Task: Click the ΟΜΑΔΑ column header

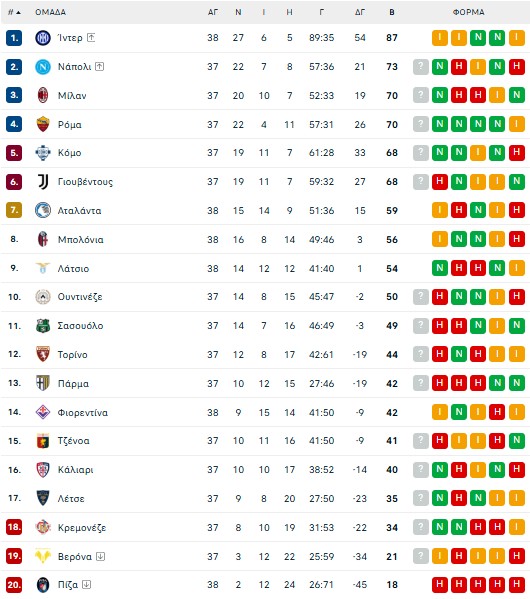Action: coord(50,12)
